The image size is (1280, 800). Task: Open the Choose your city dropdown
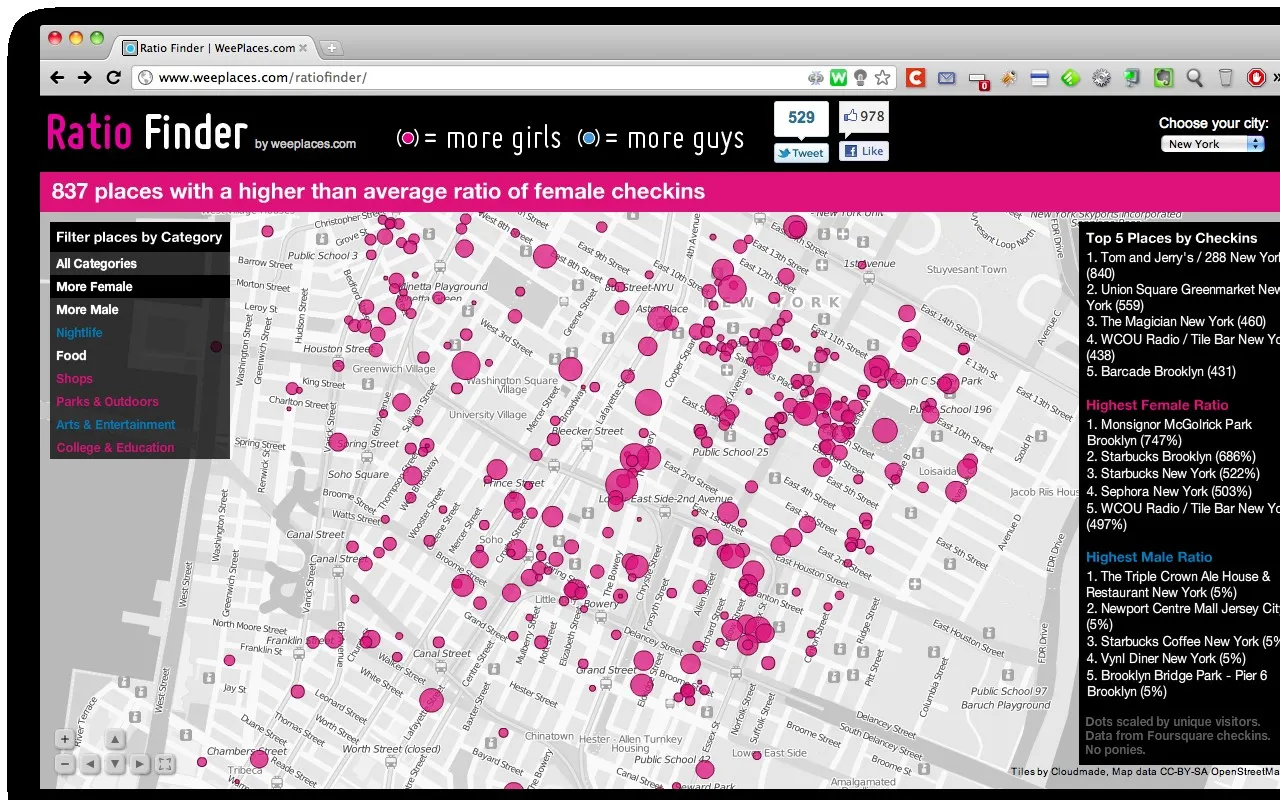point(1214,144)
